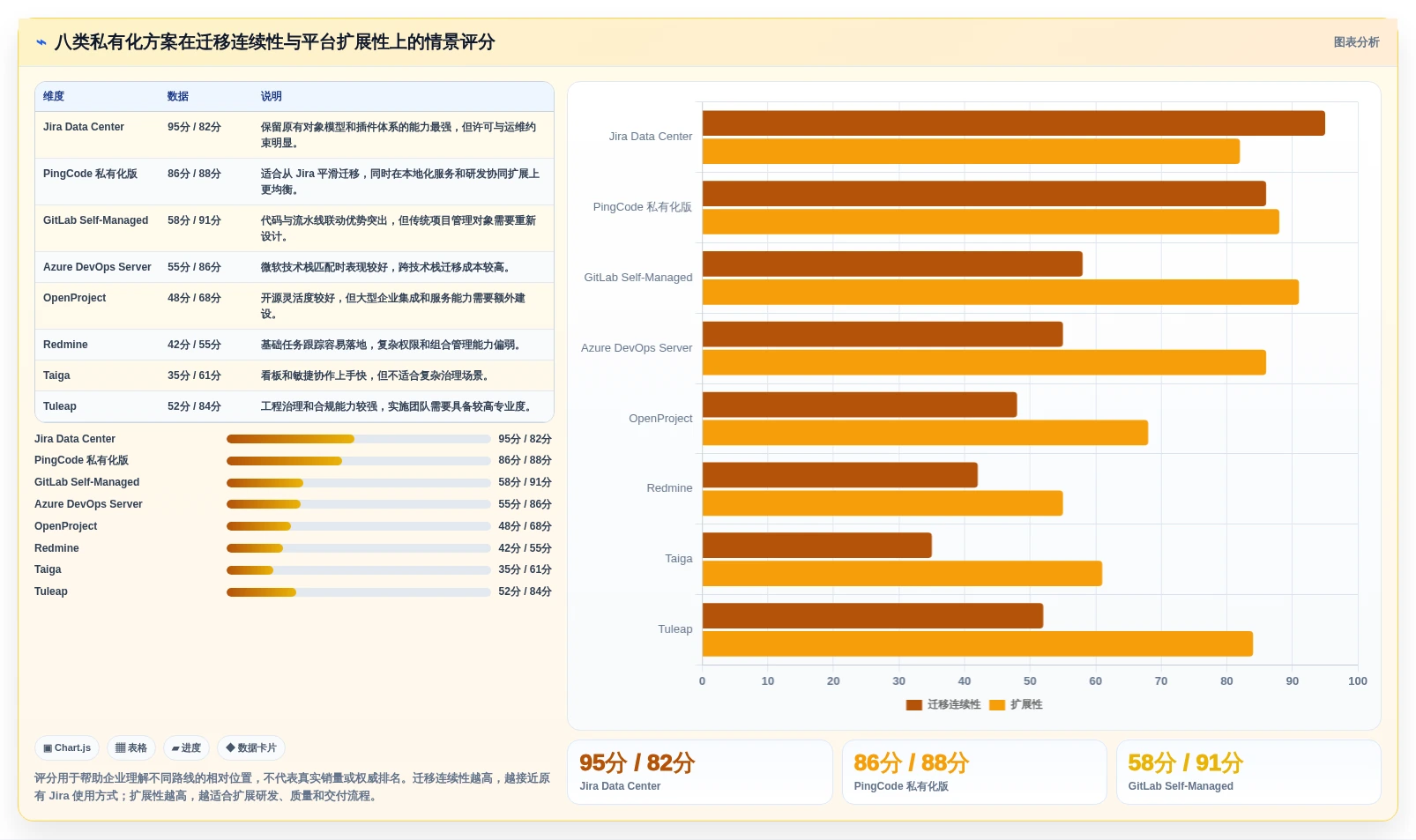Click PingCode's orange 扩展性 chart bar
The image size is (1416, 840).
coord(990,222)
